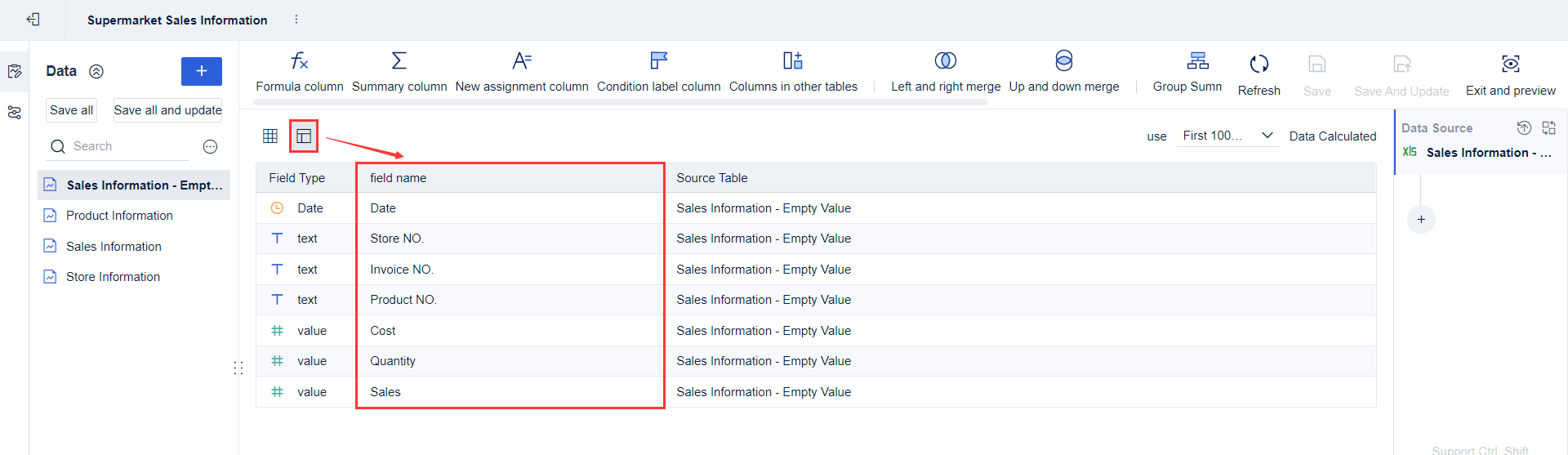Image resolution: width=1568 pixels, height=455 pixels.
Task: Click the Save all button
Action: click(x=72, y=110)
